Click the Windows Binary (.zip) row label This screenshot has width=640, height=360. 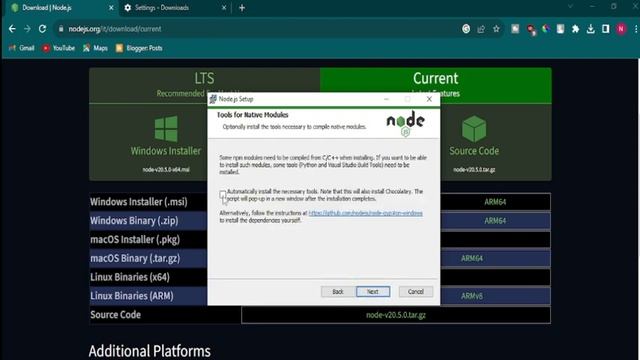(134, 221)
